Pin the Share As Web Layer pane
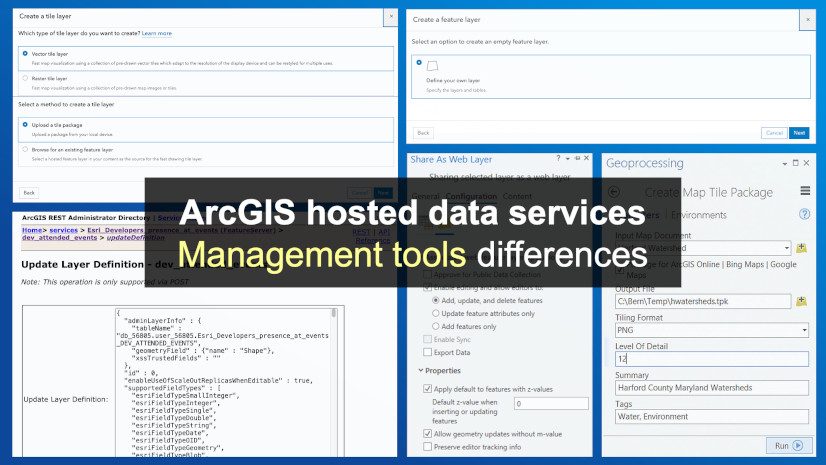The image size is (826, 465). click(x=577, y=158)
